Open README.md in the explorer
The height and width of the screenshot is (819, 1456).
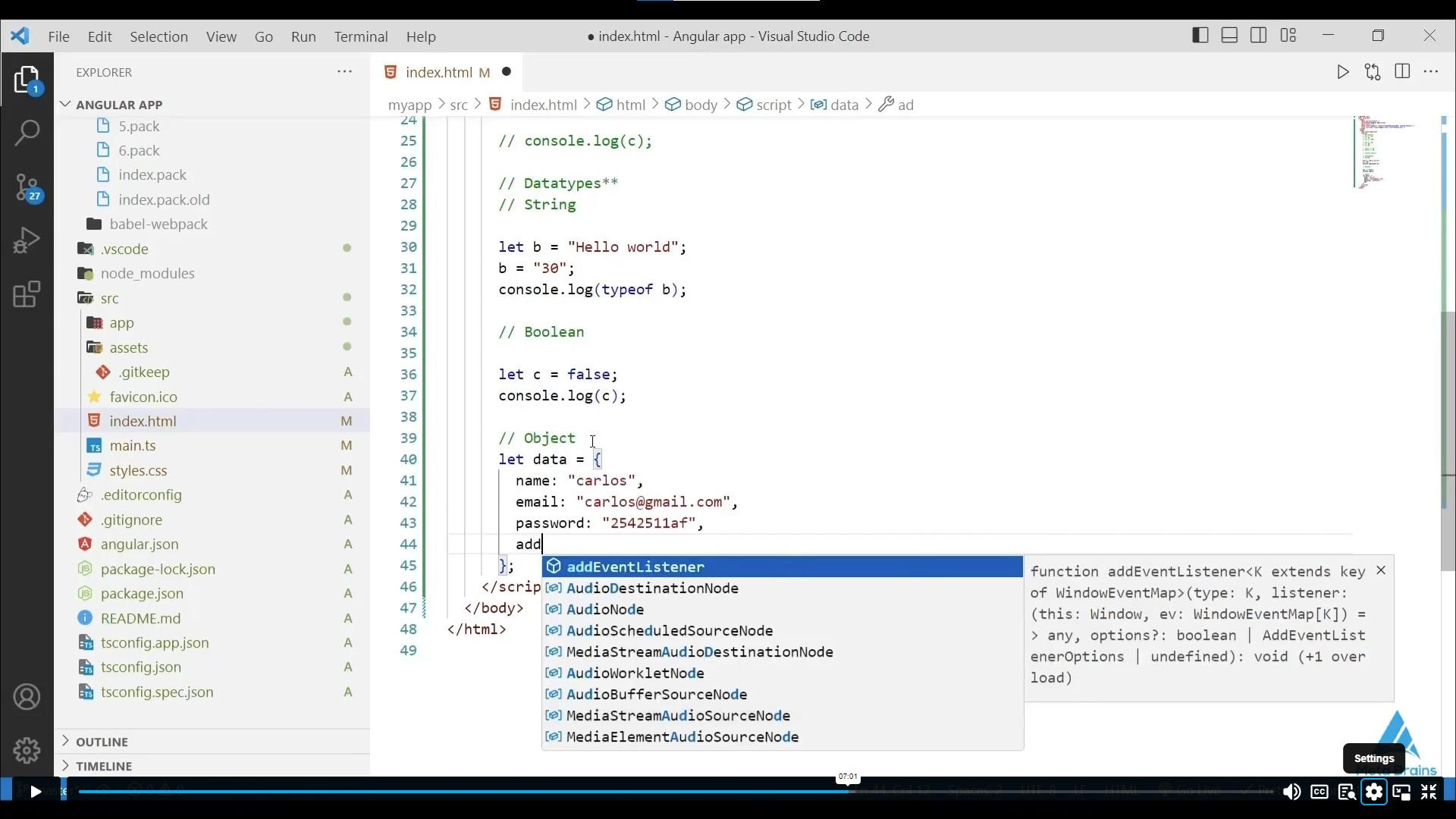[x=212, y=618]
